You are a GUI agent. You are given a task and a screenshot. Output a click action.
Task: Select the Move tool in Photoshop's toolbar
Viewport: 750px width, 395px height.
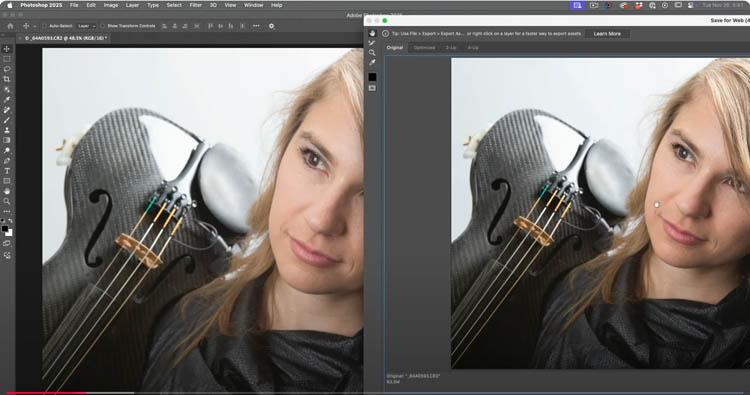point(7,49)
